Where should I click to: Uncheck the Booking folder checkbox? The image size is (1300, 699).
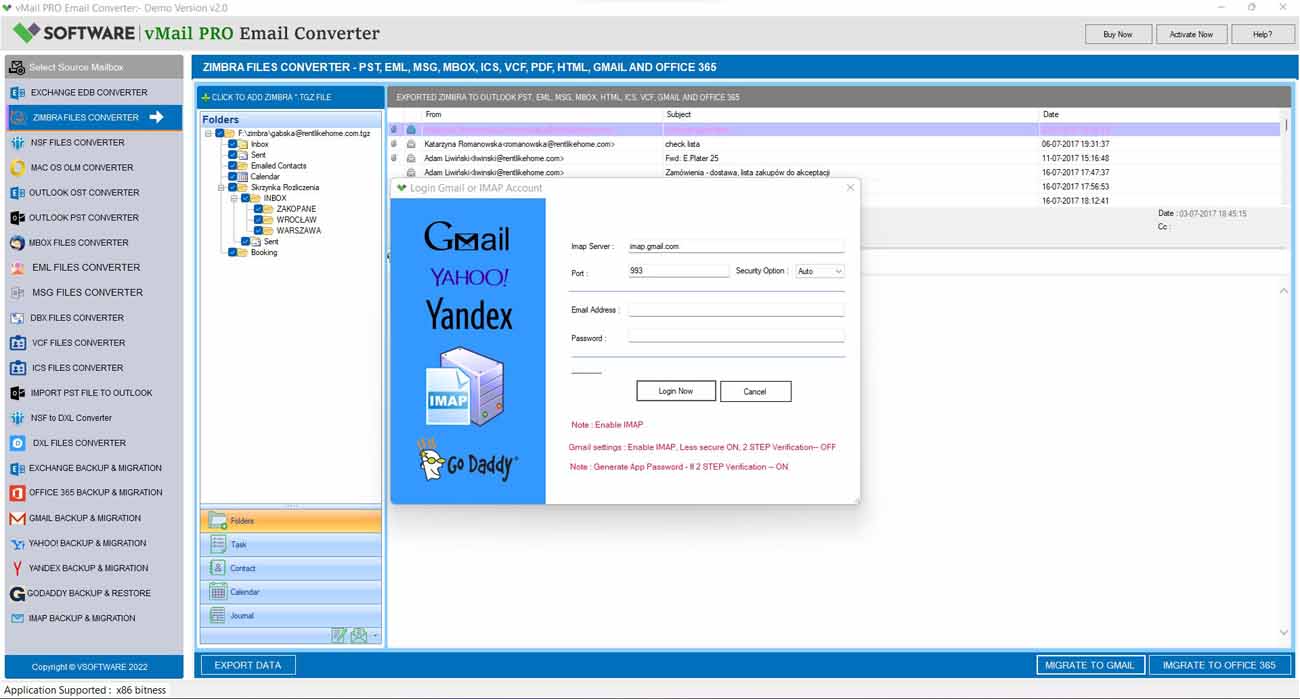click(x=233, y=252)
